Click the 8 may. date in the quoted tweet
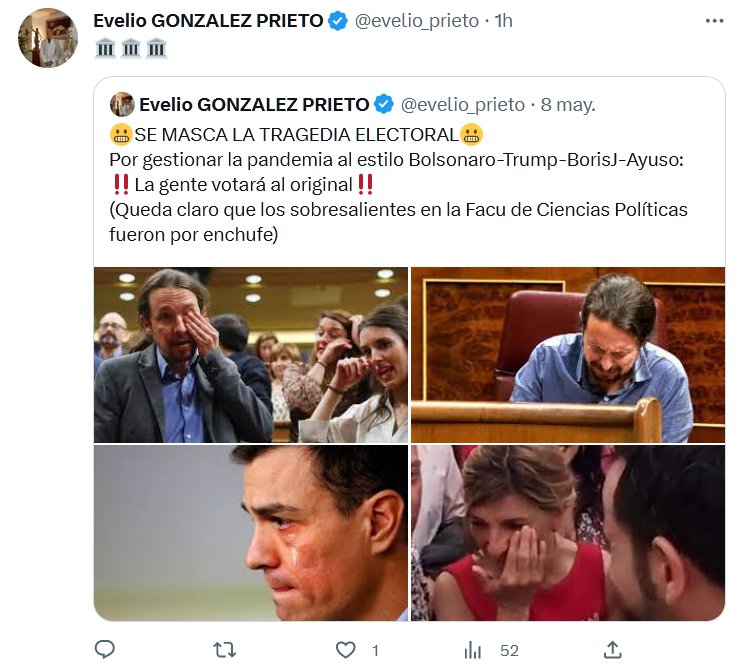Image resolution: width=742 pixels, height=672 pixels. pyautogui.click(x=567, y=104)
